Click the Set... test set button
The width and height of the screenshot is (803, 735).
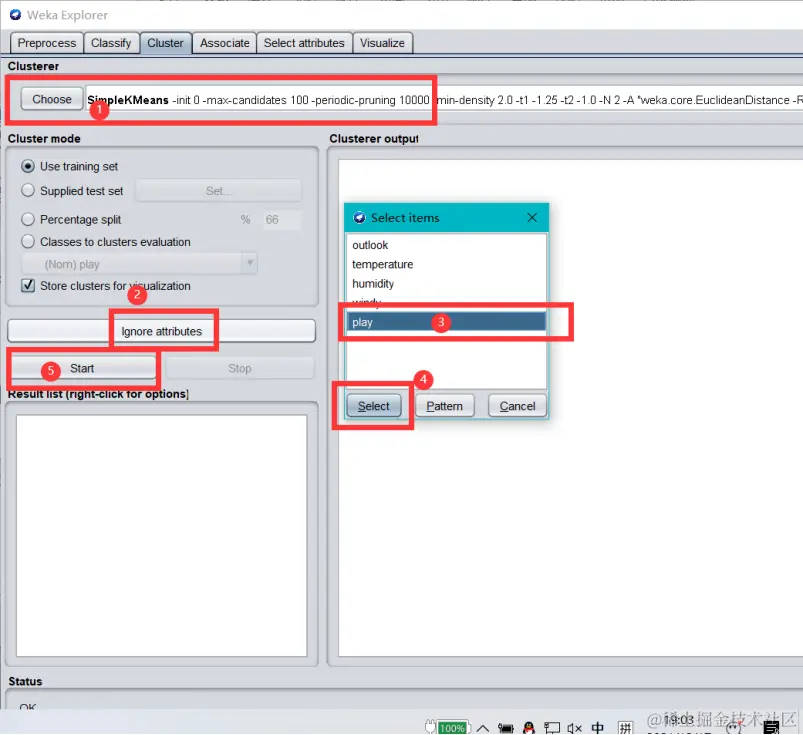pos(219,191)
